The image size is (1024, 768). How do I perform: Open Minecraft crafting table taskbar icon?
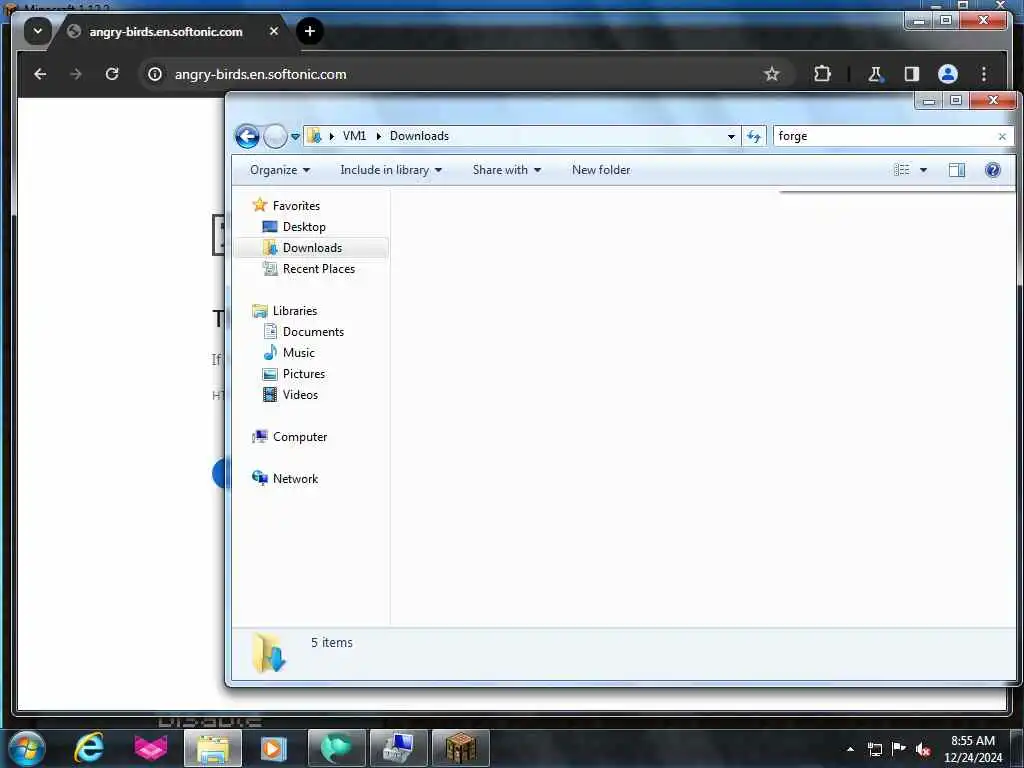(461, 748)
